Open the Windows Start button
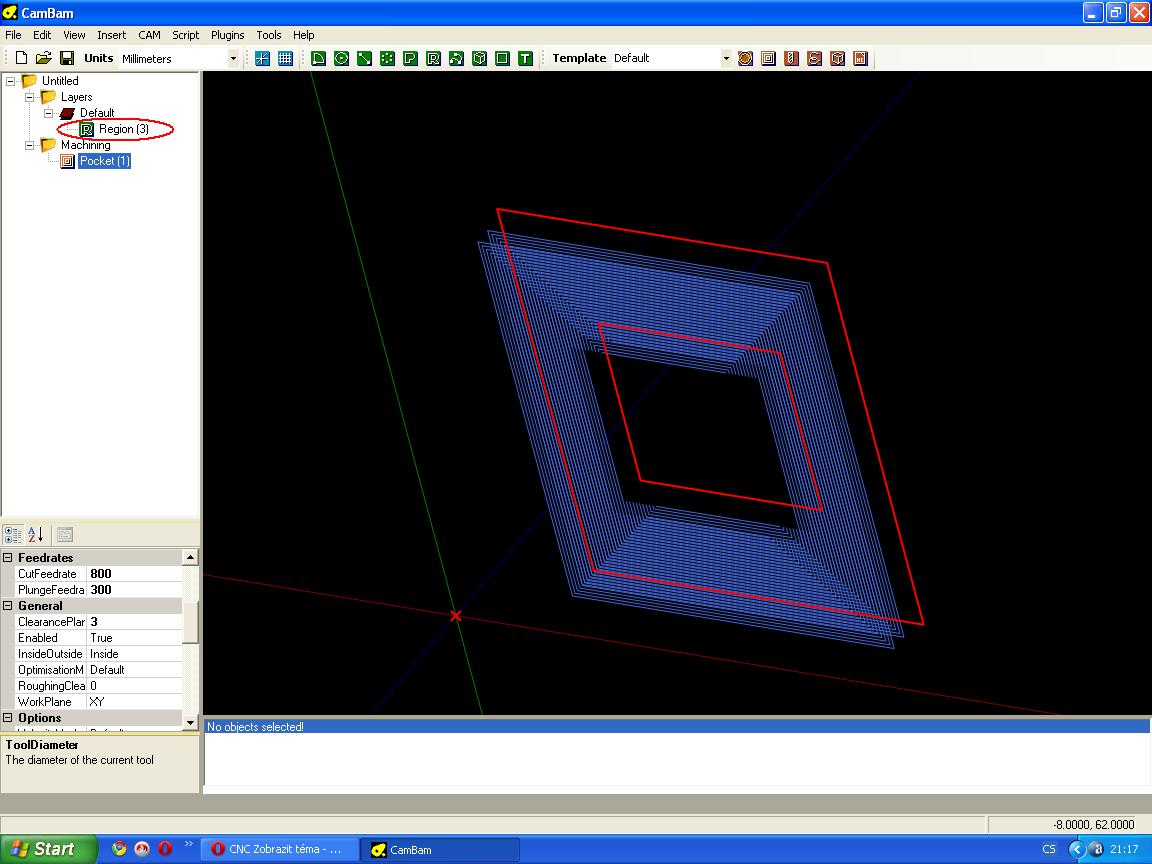Viewport: 1152px width, 864px height. click(x=48, y=849)
